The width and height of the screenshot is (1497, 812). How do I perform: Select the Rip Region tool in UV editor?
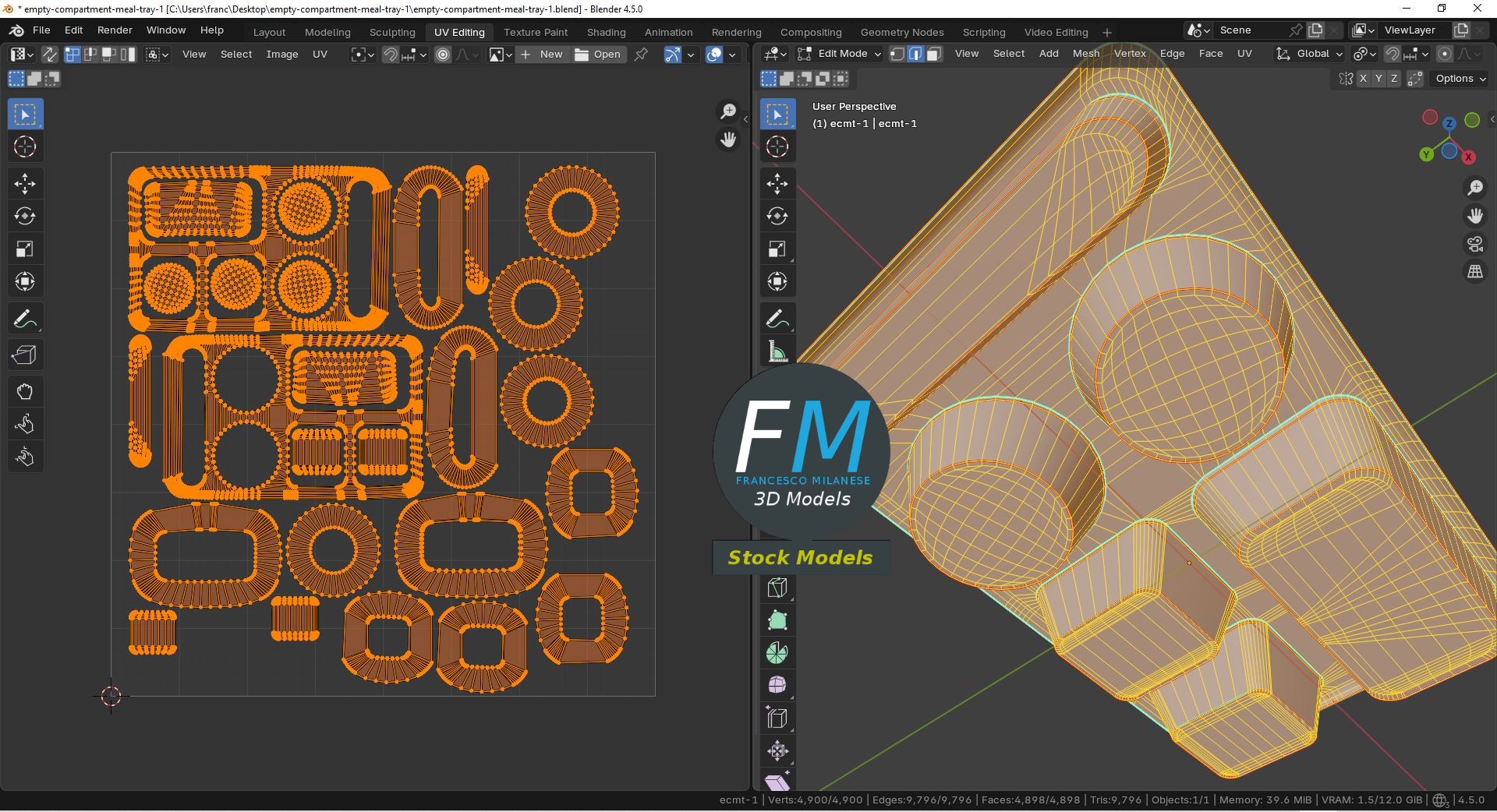pos(25,355)
